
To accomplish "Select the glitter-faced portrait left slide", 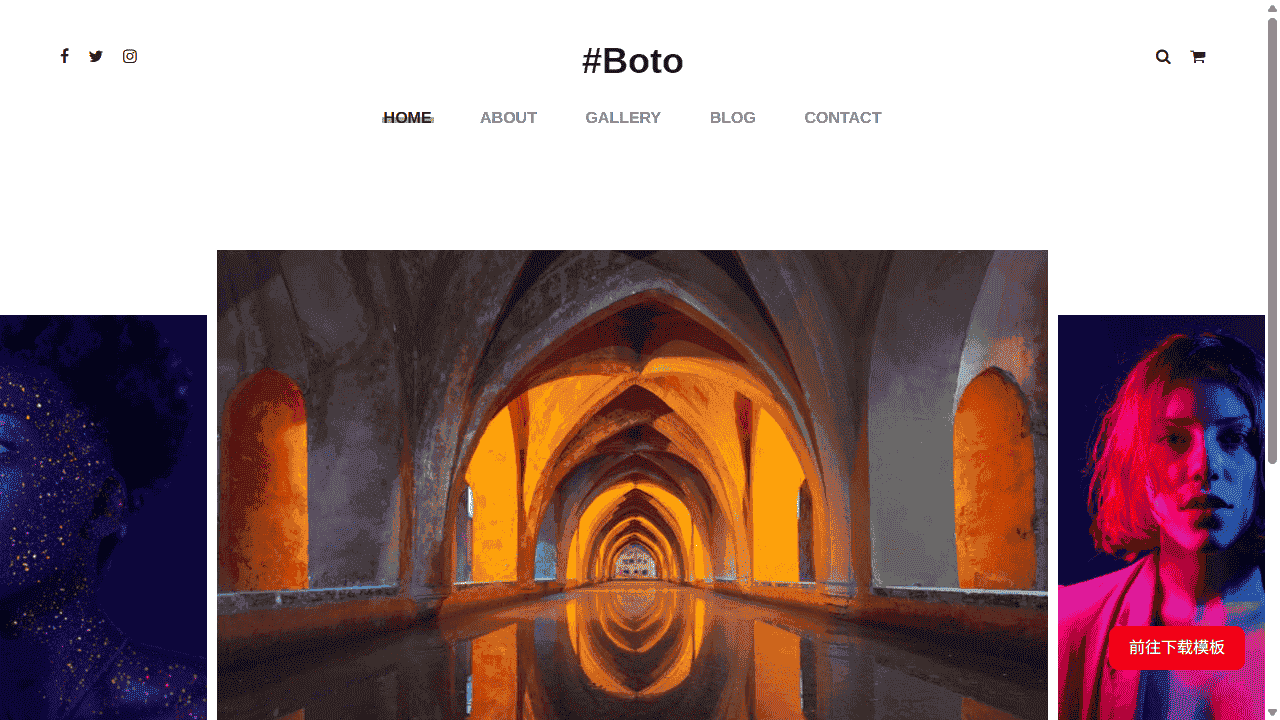I will (103, 517).
